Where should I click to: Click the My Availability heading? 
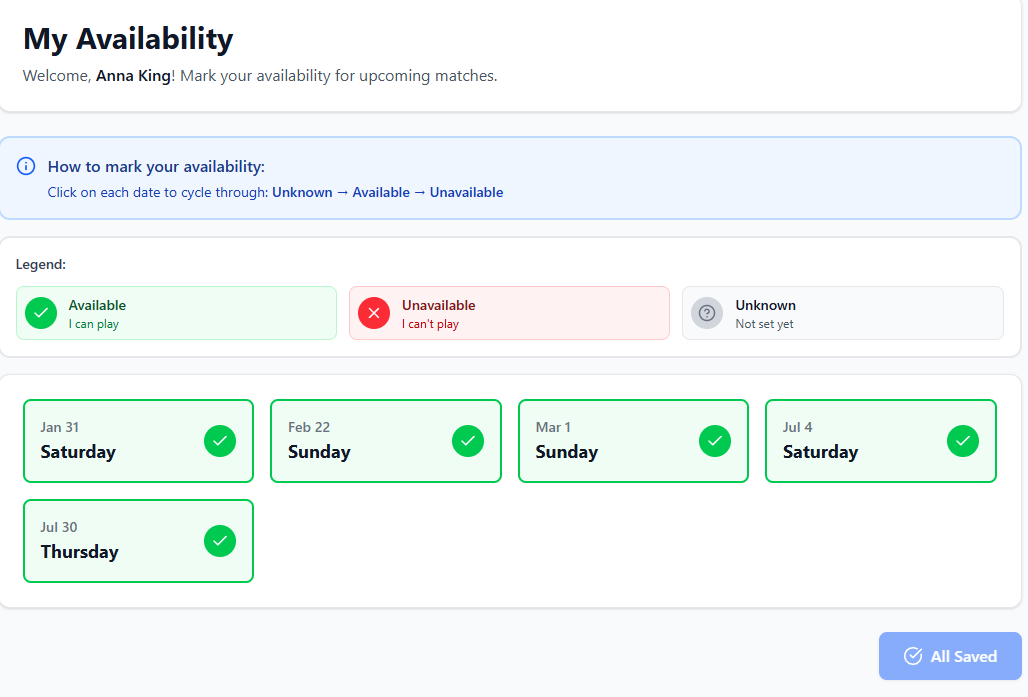point(128,39)
